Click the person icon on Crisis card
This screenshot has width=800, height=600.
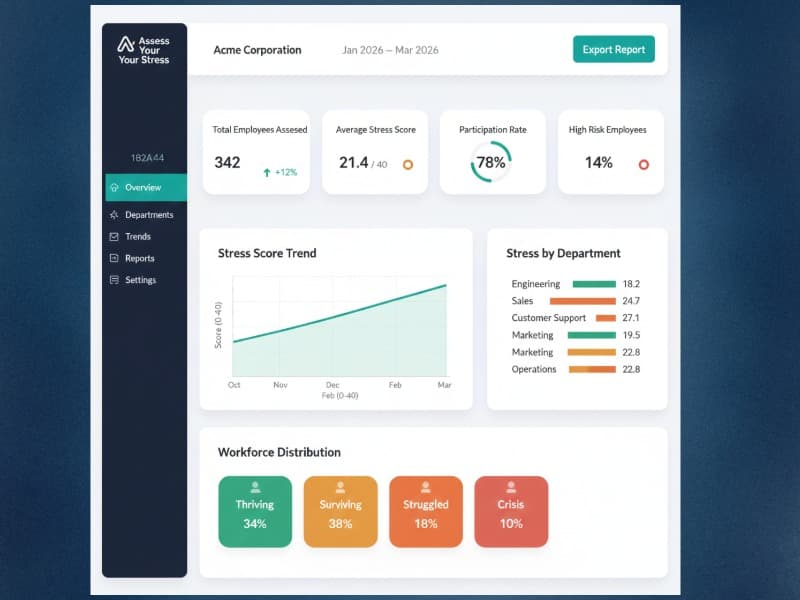(511, 487)
